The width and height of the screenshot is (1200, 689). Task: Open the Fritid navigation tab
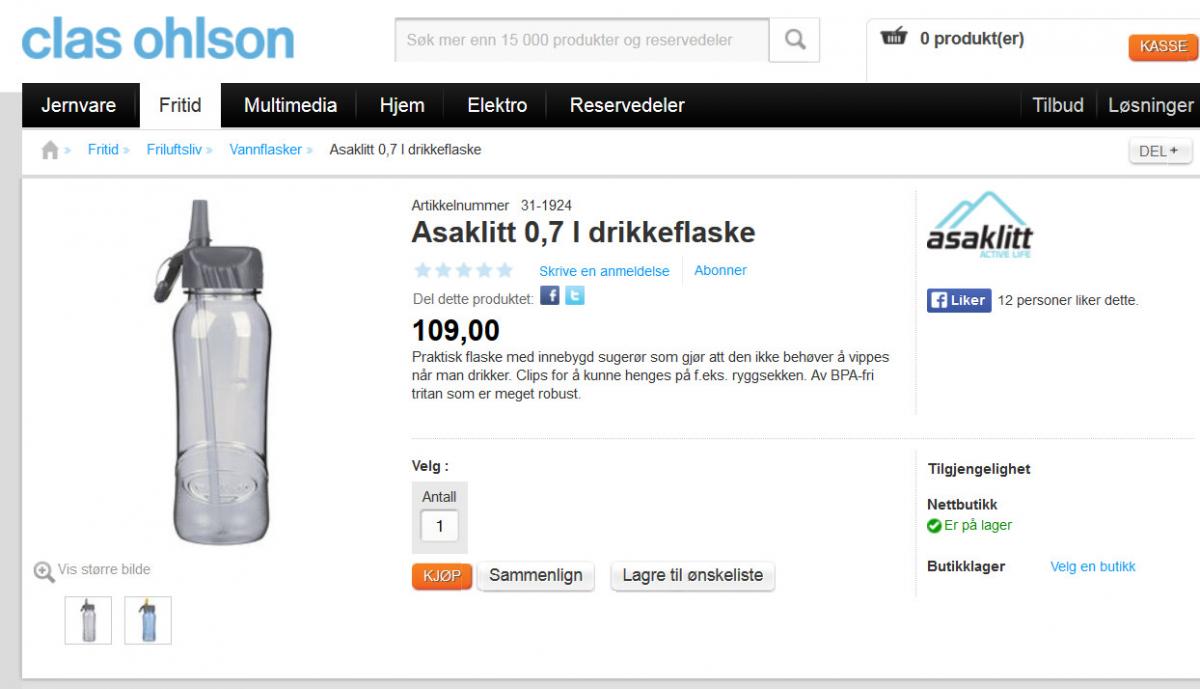(x=180, y=105)
